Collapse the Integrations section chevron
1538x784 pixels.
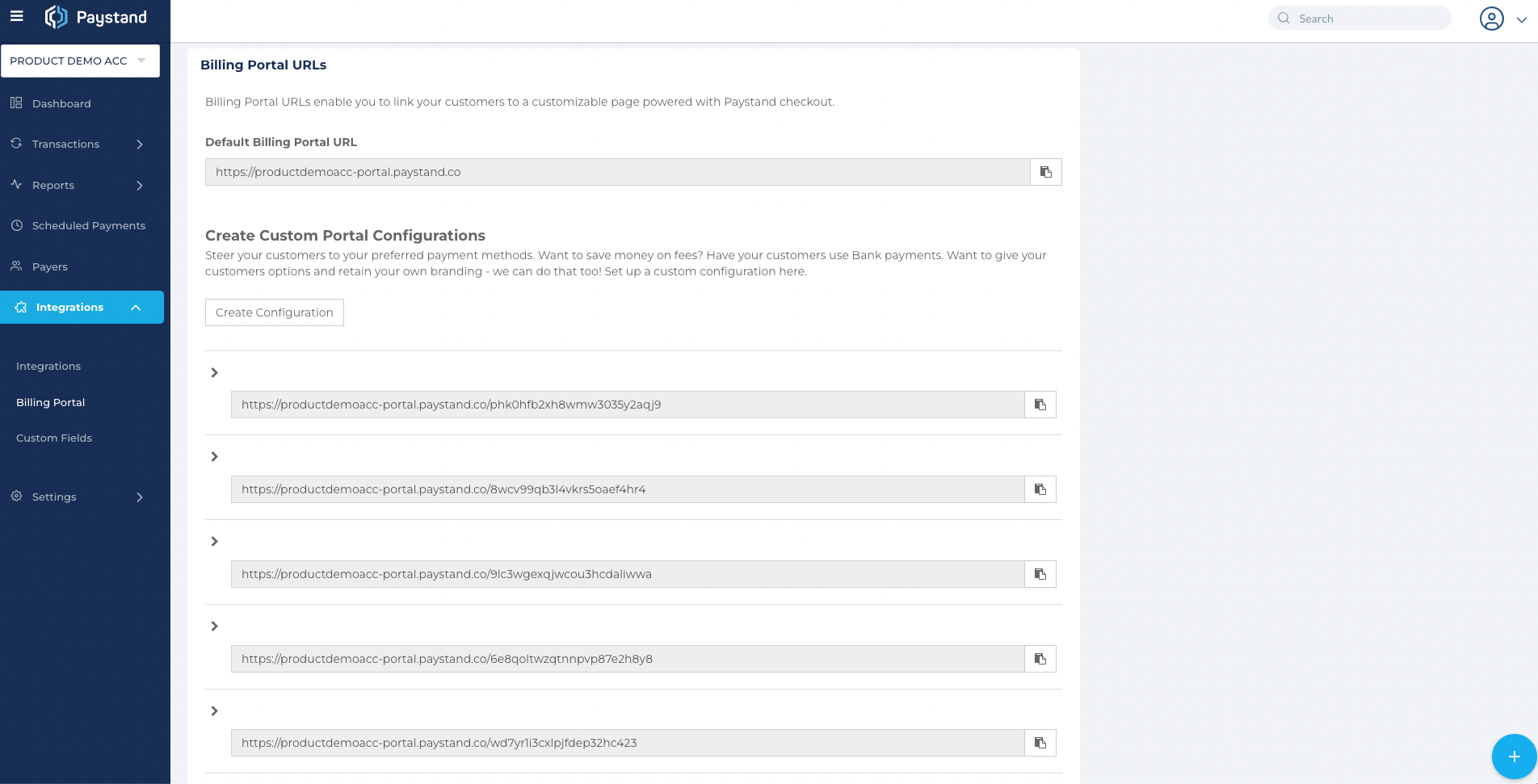pos(136,308)
